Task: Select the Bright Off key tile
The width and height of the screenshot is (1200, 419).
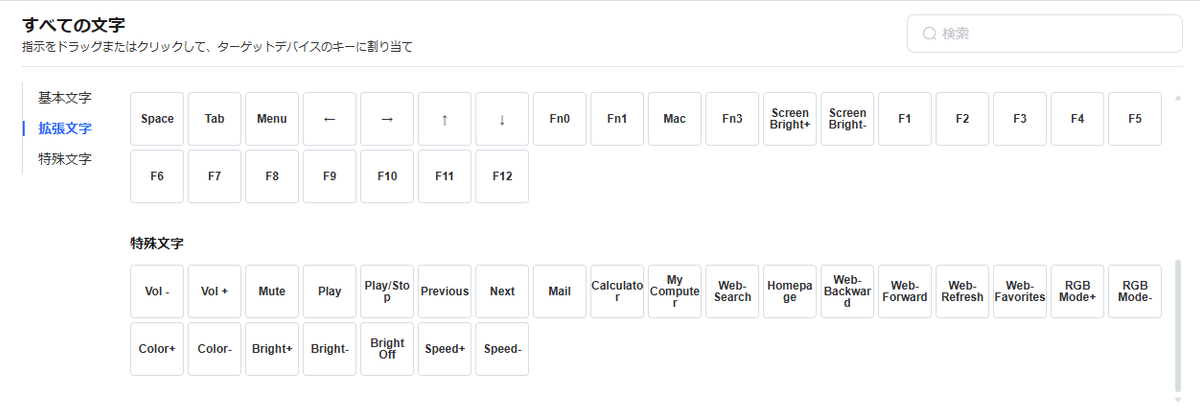Action: point(387,349)
